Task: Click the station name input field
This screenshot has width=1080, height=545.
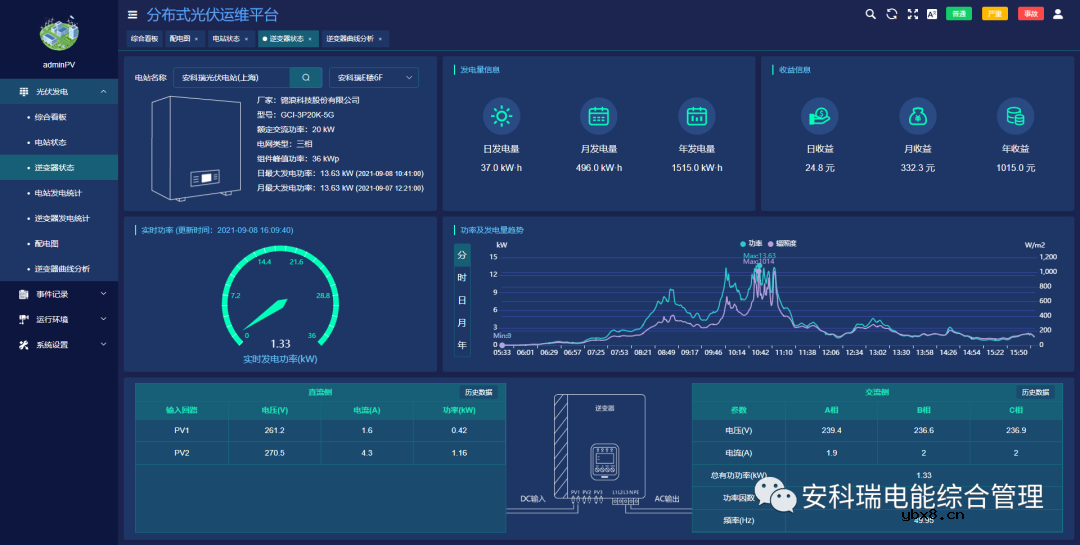Action: coord(232,77)
